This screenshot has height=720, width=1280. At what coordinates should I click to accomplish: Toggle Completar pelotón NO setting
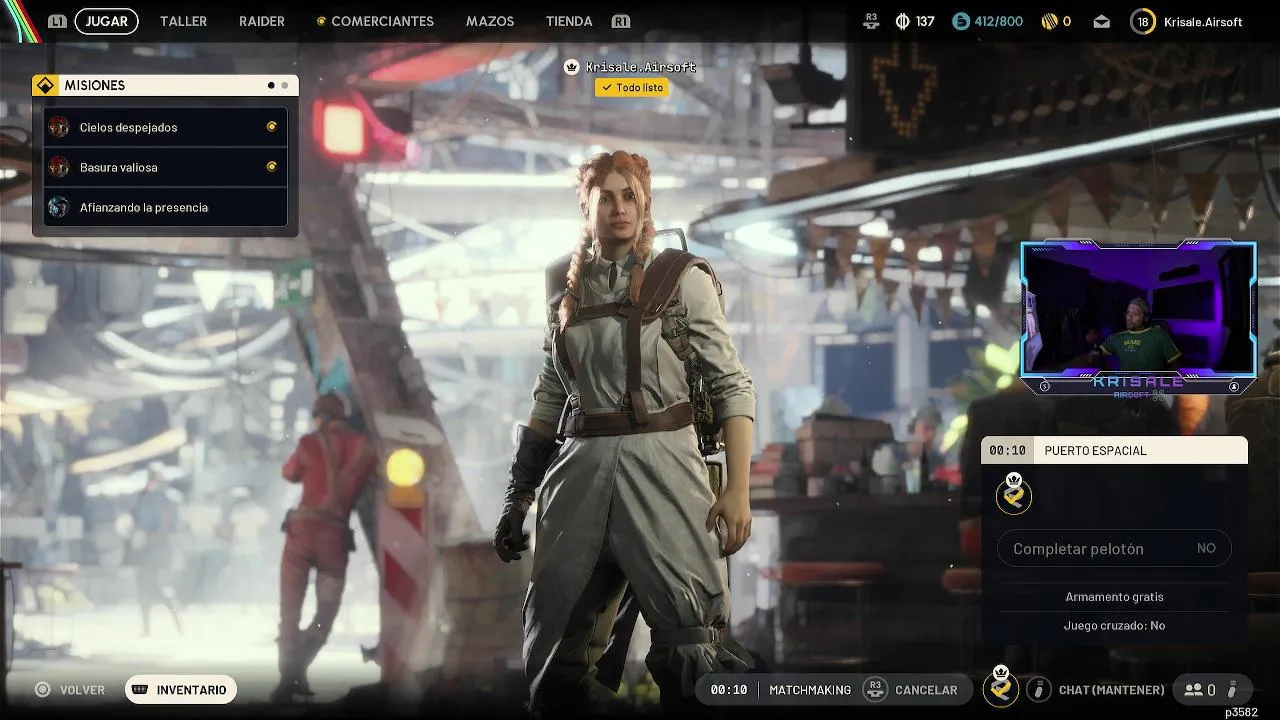click(x=1114, y=548)
